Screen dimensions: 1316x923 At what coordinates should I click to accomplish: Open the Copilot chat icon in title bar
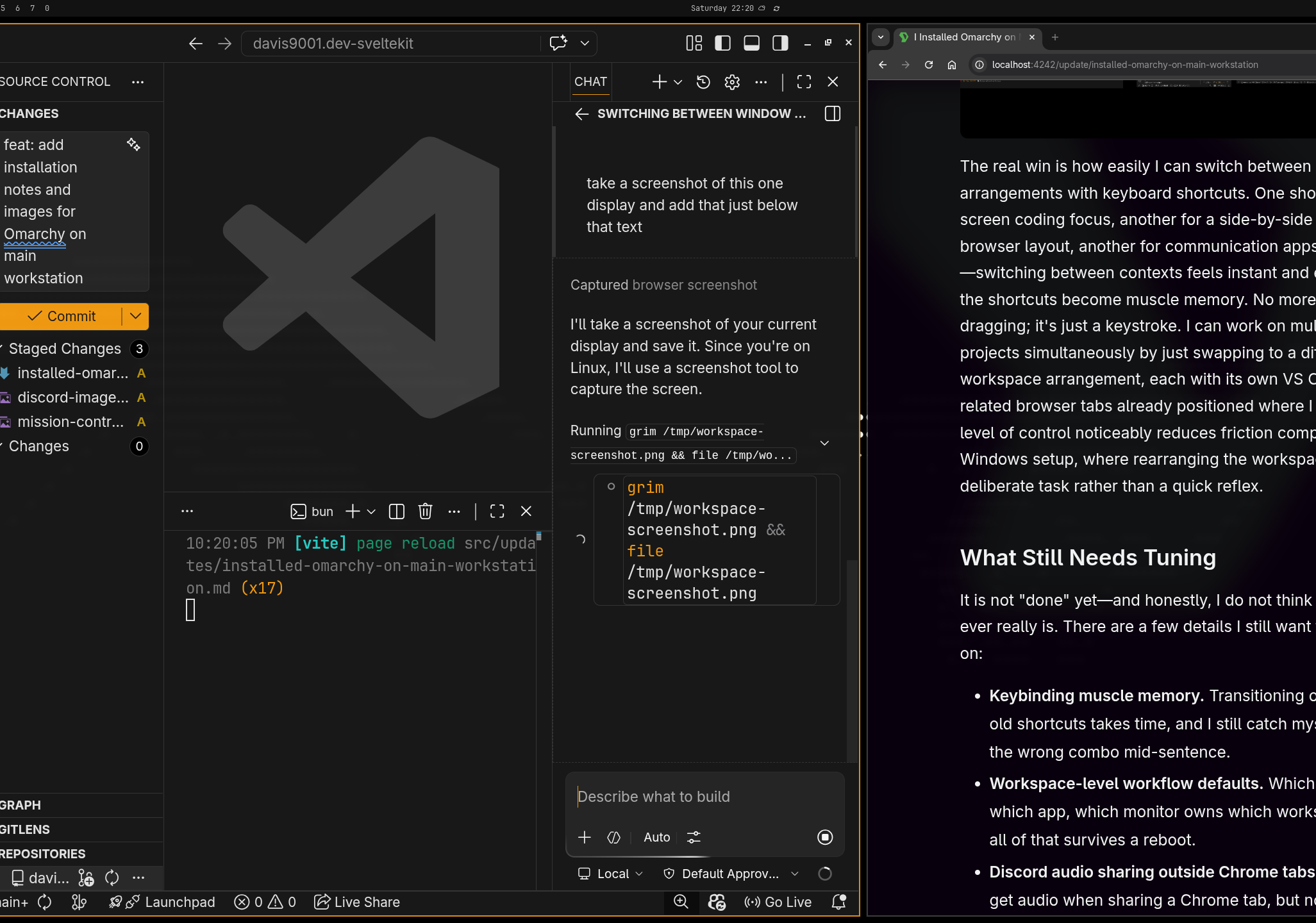coord(558,43)
